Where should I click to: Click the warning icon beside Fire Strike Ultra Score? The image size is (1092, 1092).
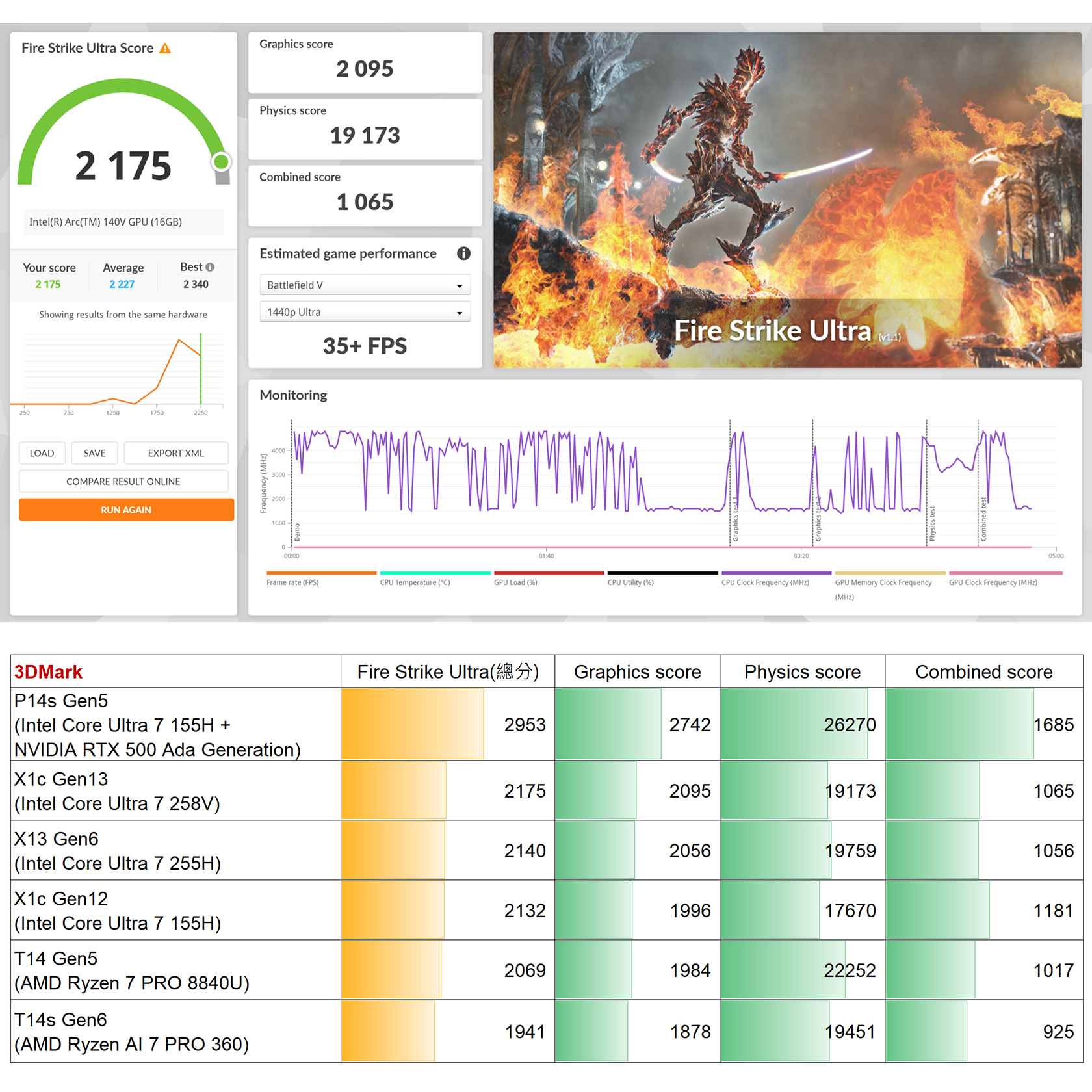click(x=165, y=49)
